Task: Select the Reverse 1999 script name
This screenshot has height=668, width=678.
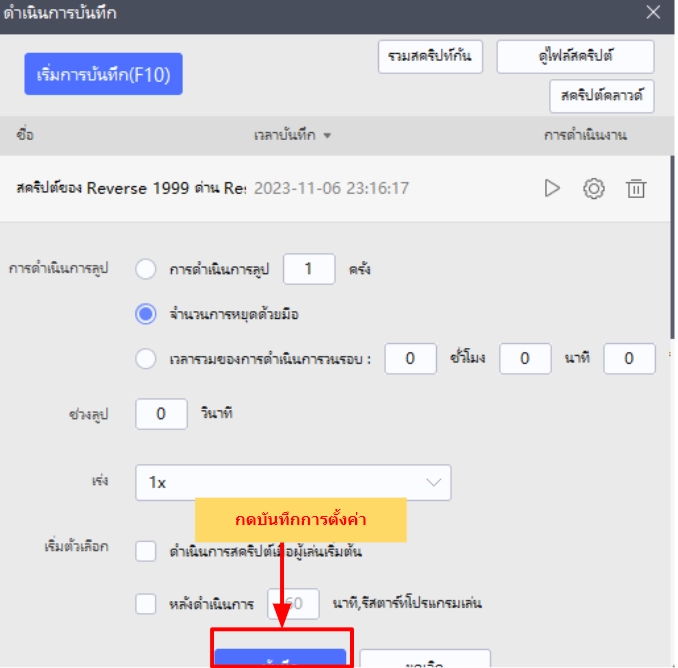Action: point(131,189)
